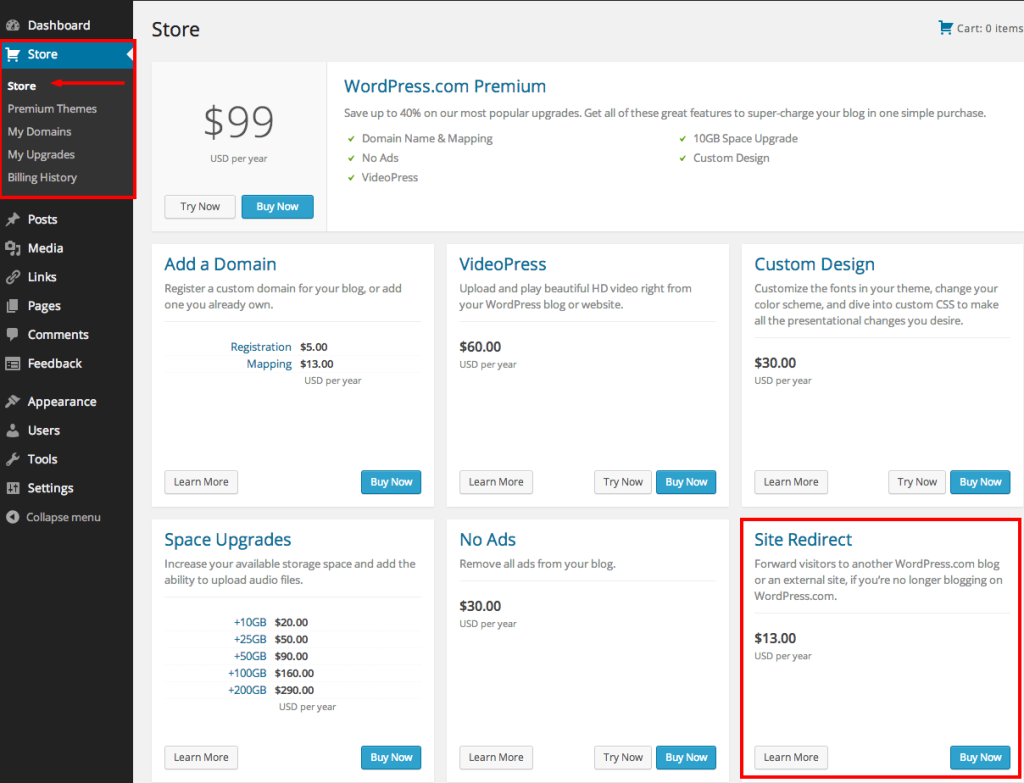Click the Pages icon in sidebar
1024x783 pixels.
click(12, 306)
